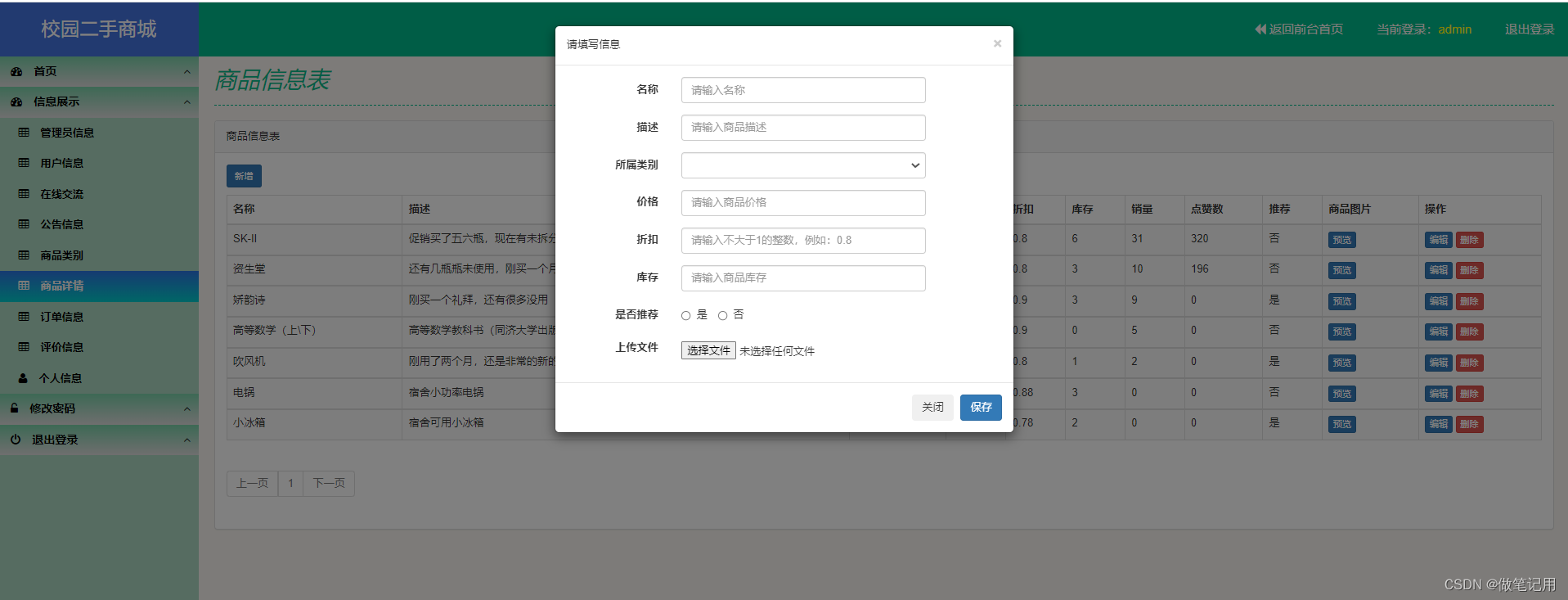The width and height of the screenshot is (1568, 600).
Task: Click the table icon beside 商品详情
Action: point(24,286)
